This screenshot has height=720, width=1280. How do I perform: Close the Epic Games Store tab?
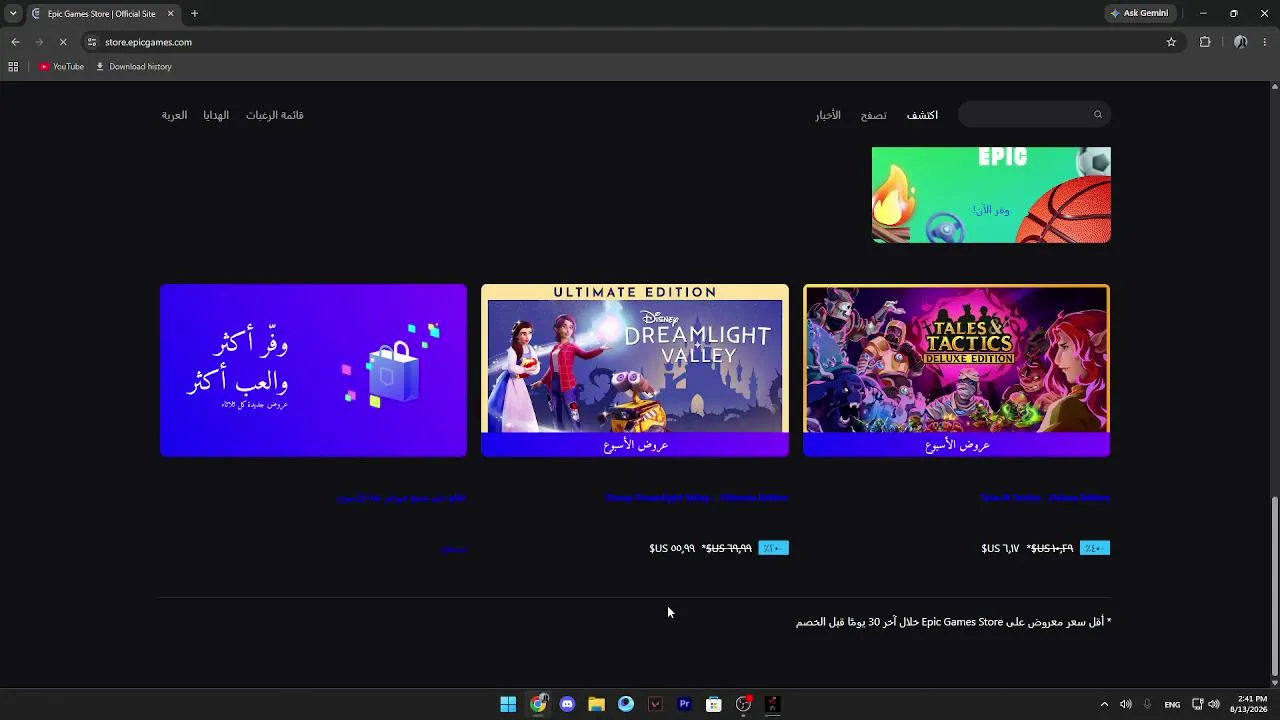[x=170, y=14]
